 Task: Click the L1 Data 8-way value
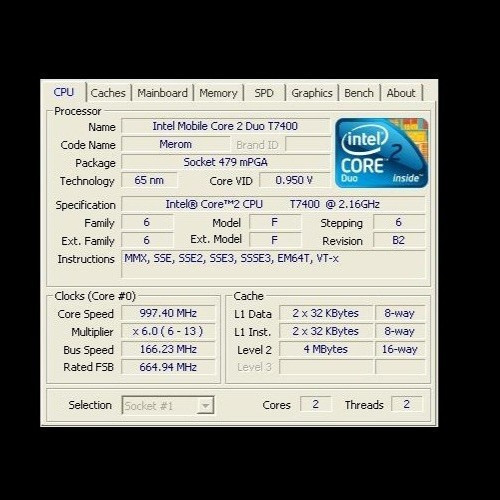coord(400,313)
